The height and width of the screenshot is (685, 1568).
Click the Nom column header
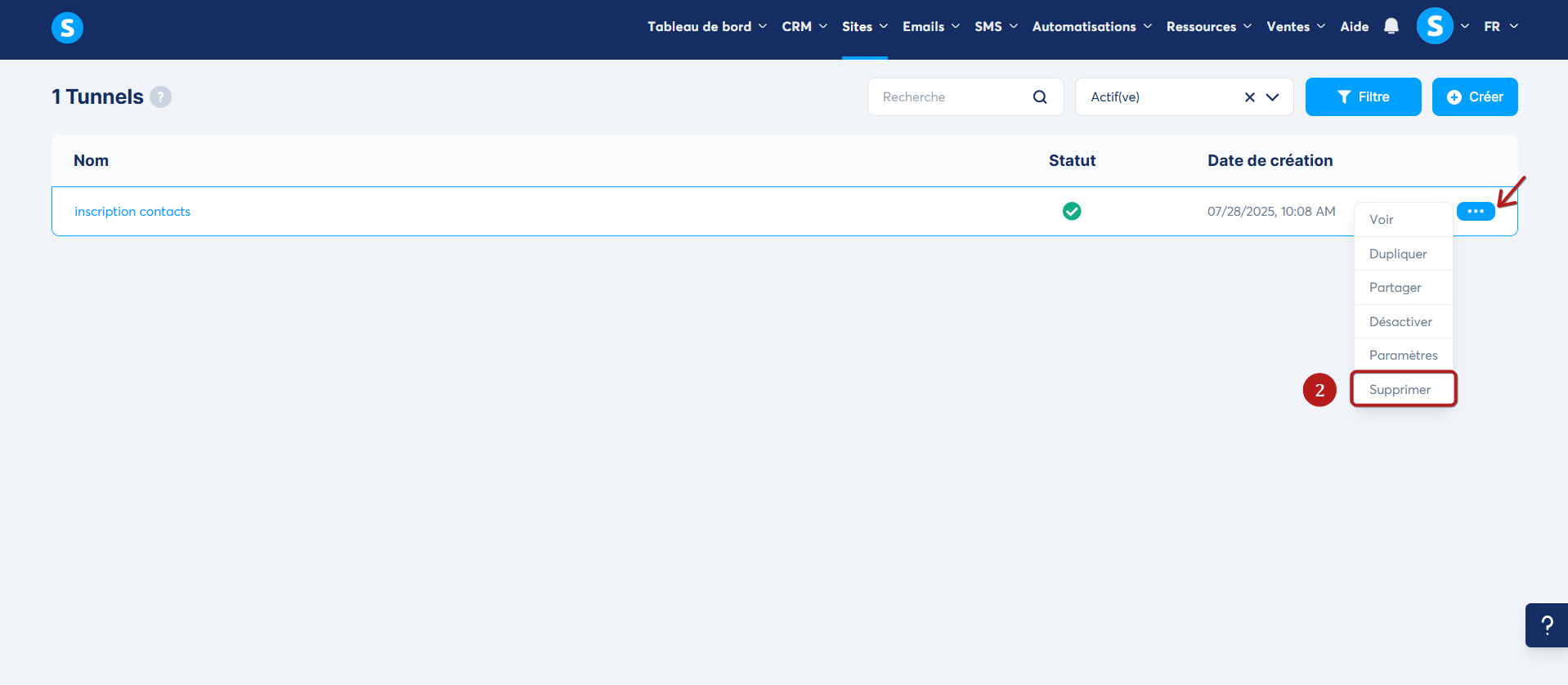click(91, 160)
